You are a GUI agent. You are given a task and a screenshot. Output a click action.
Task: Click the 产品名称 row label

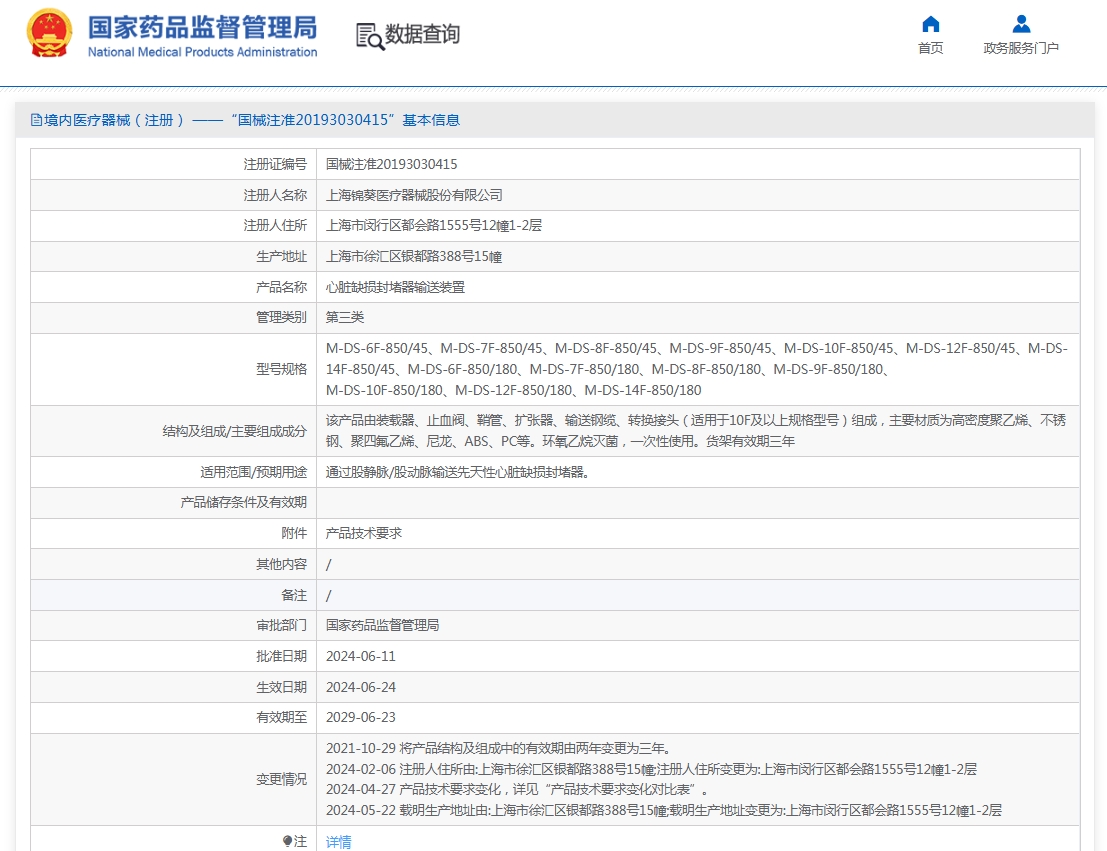[281, 287]
